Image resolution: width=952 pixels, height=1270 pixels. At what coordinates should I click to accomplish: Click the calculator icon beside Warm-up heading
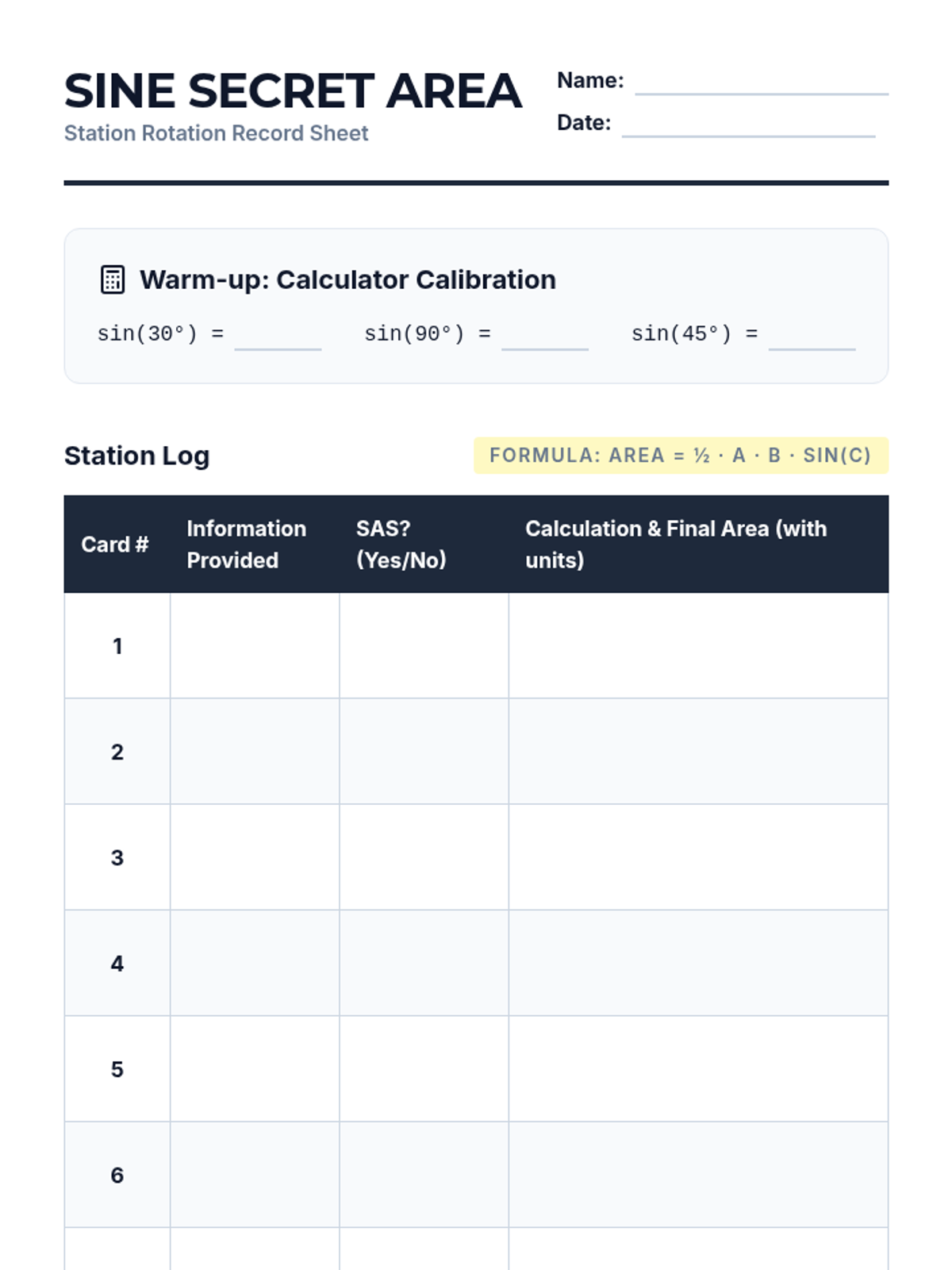coord(113,279)
